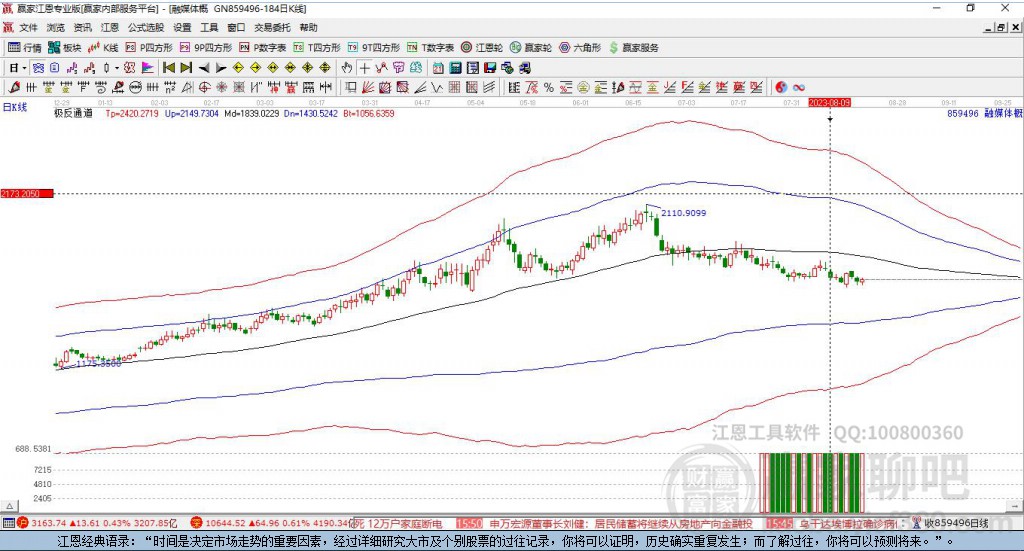Viewport: 1024px width, 551px height.
Task: Open the 江恩轮 Gann wheel tool
Action: (x=482, y=48)
